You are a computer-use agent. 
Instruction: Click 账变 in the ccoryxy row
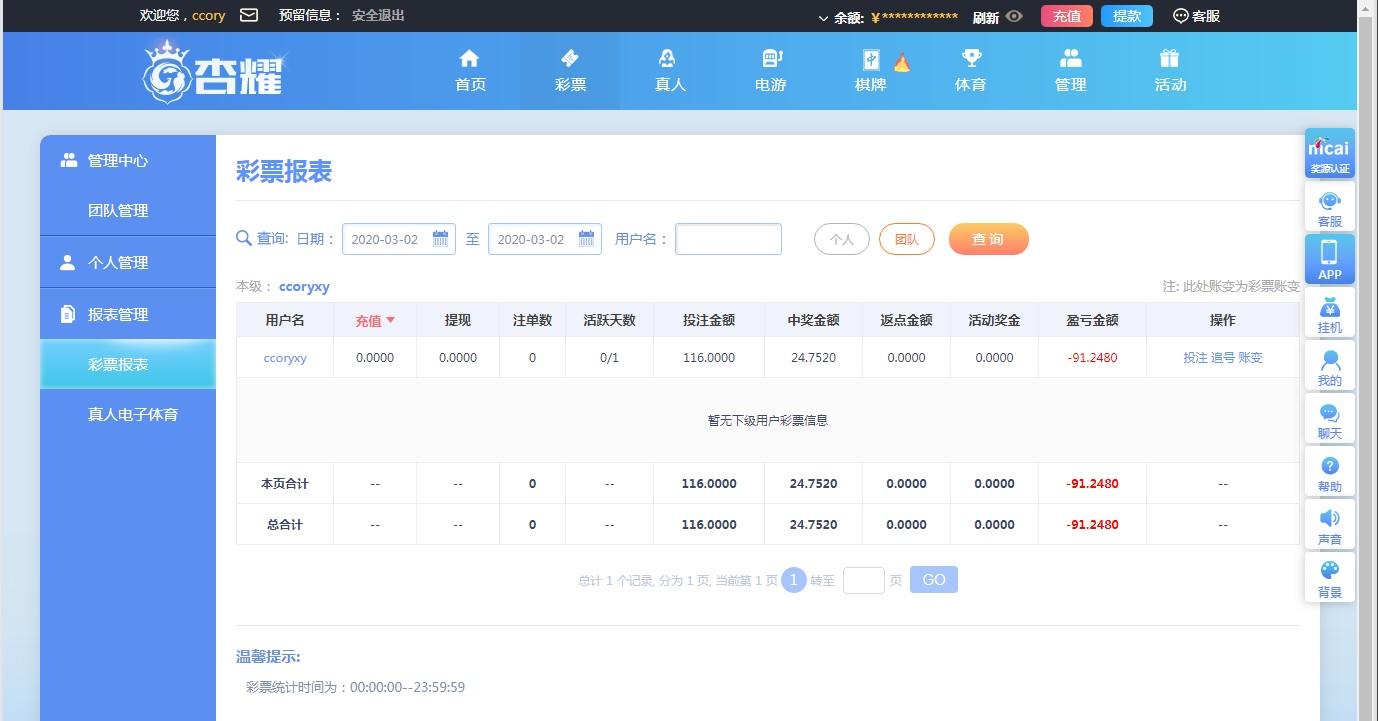pyautogui.click(x=1251, y=358)
